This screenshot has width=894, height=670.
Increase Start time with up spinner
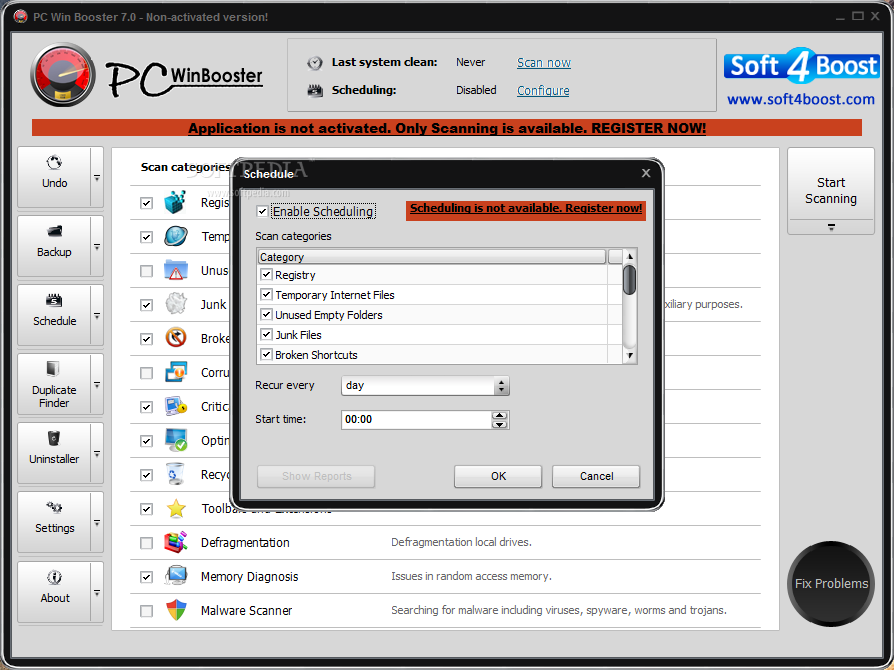(499, 415)
